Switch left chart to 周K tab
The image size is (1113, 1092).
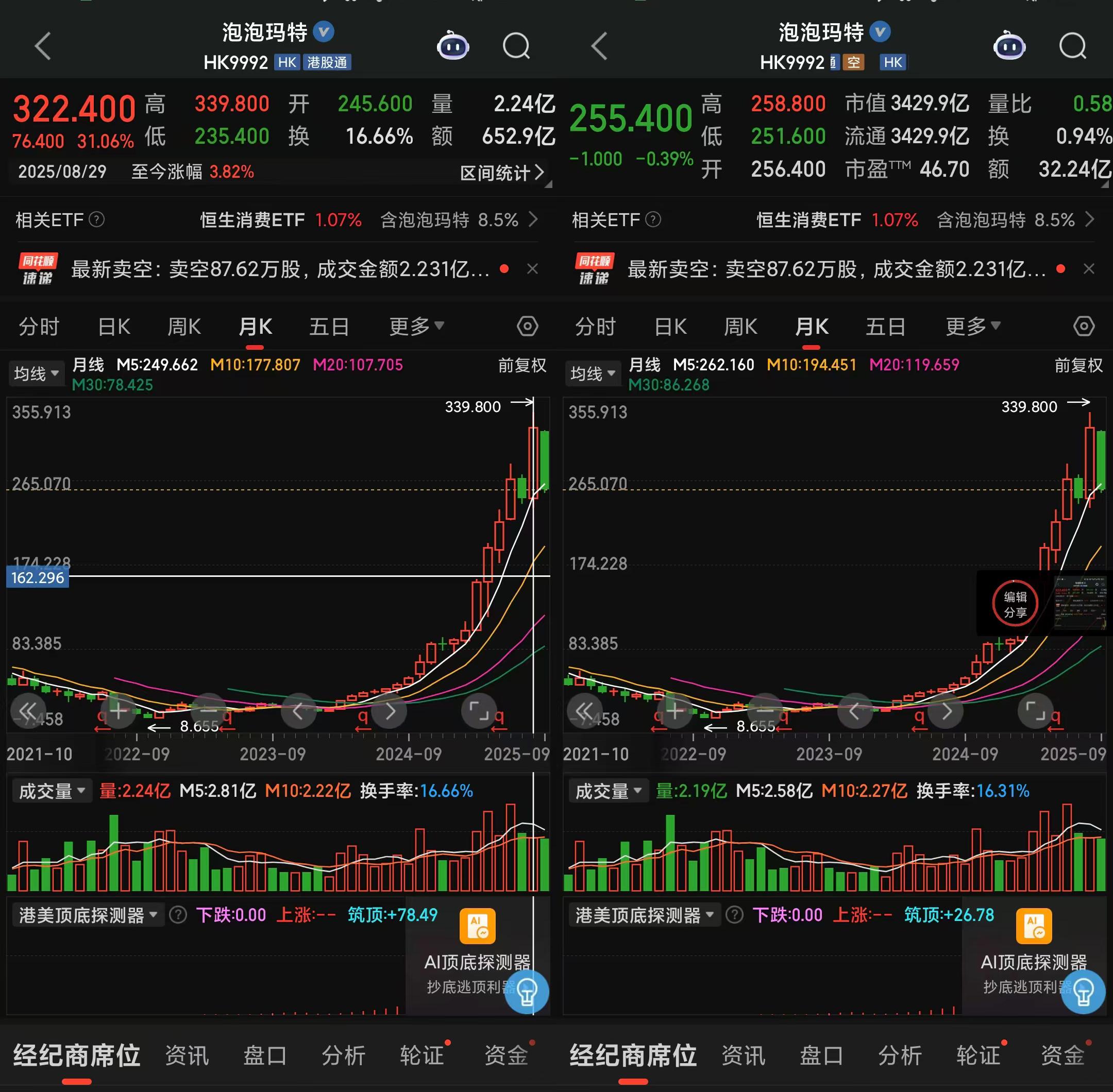point(184,327)
